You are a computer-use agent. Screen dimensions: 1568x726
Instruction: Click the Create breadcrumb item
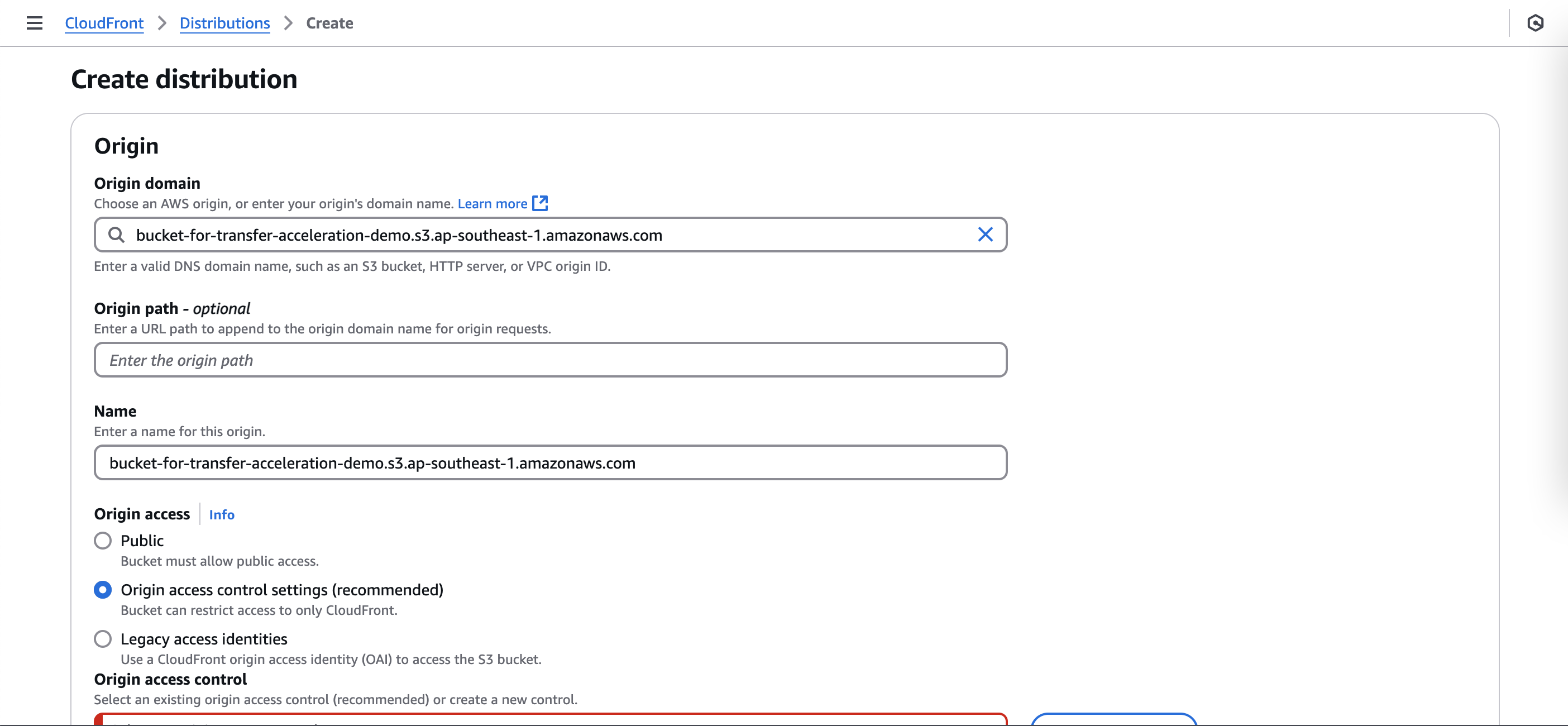(x=329, y=23)
